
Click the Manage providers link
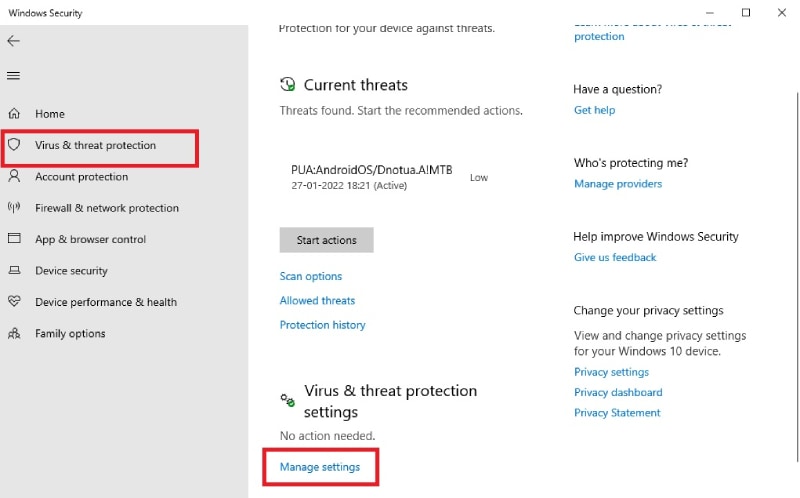(617, 184)
